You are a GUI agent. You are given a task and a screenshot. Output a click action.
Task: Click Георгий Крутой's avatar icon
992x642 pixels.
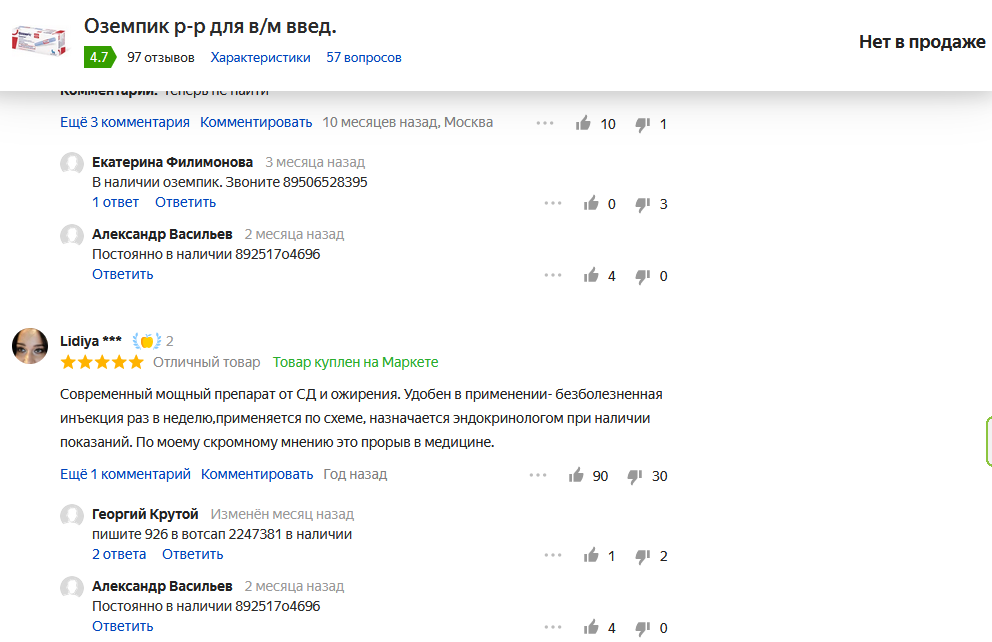[72, 515]
